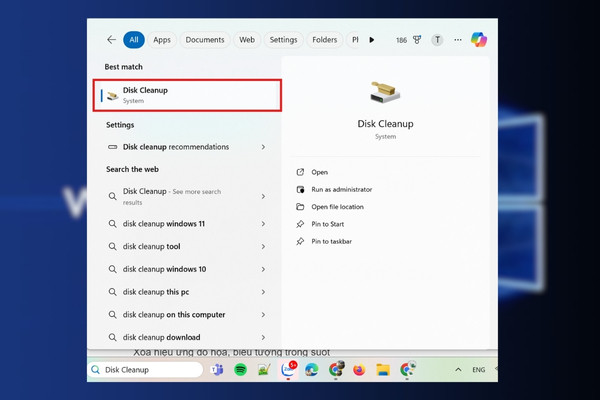Viewport: 600px width, 400px height.
Task: Expand Disk cleanup recommendations chevron
Action: click(x=263, y=147)
